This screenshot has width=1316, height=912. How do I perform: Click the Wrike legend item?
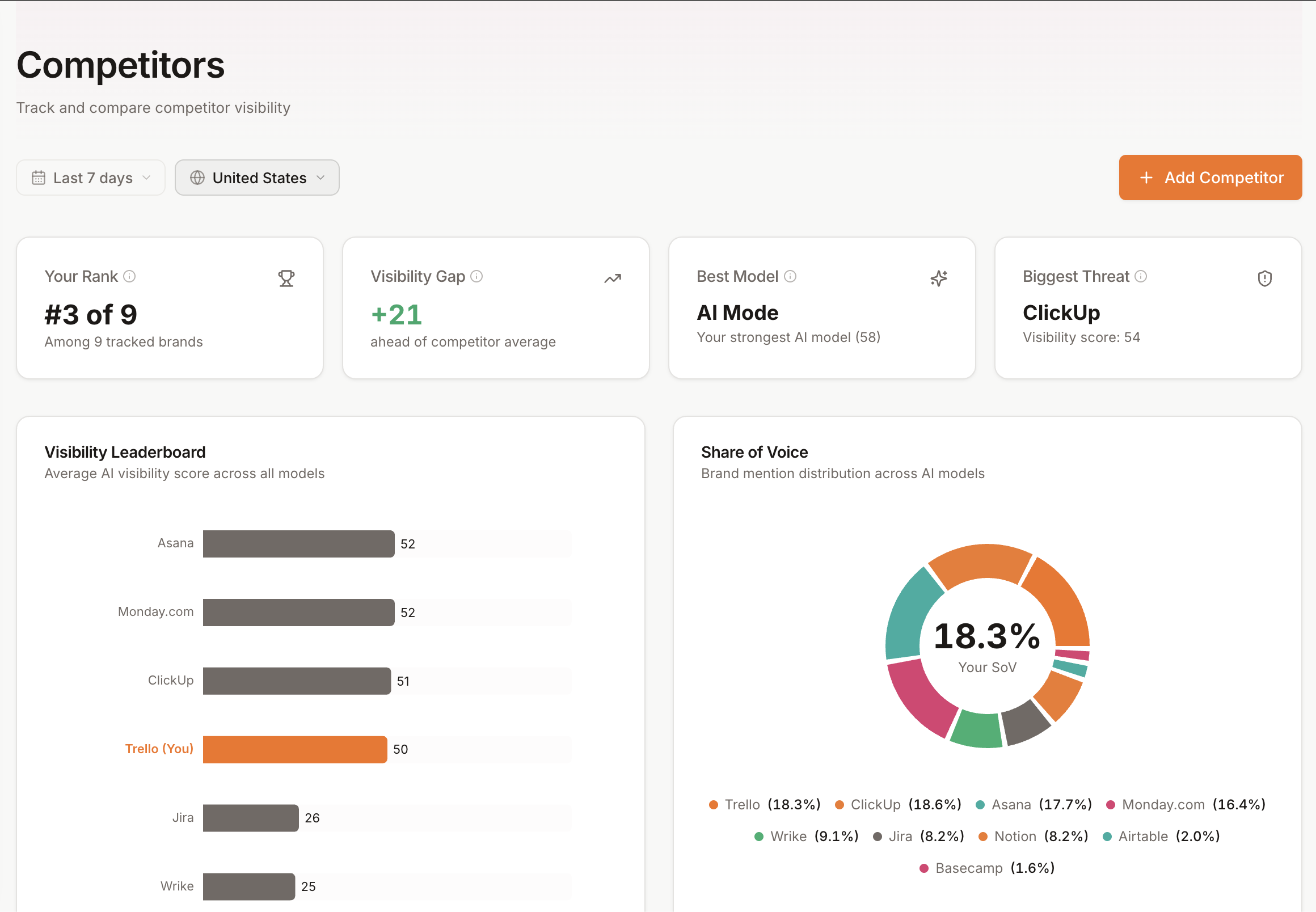[x=805, y=837]
